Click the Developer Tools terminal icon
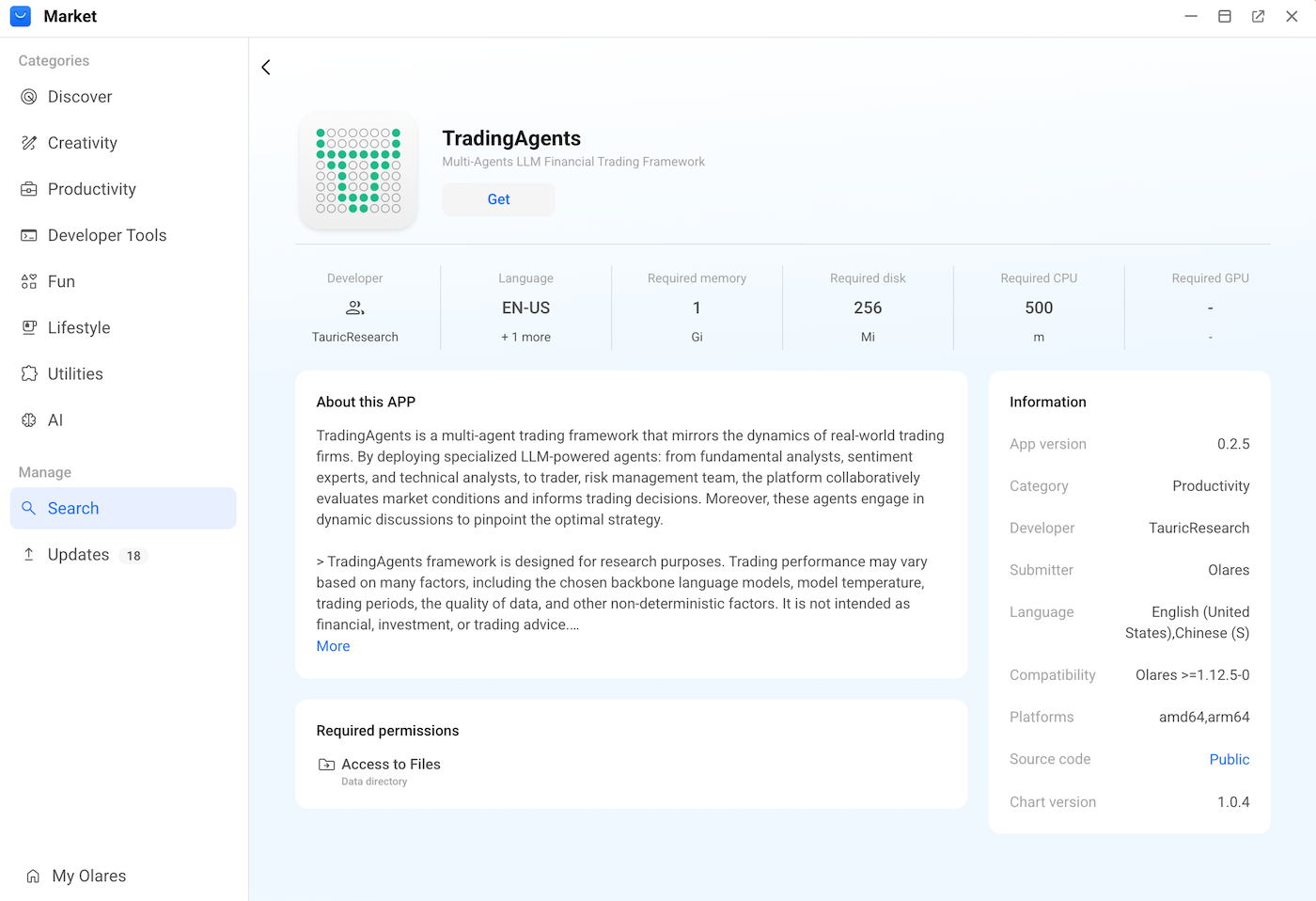 [x=29, y=235]
